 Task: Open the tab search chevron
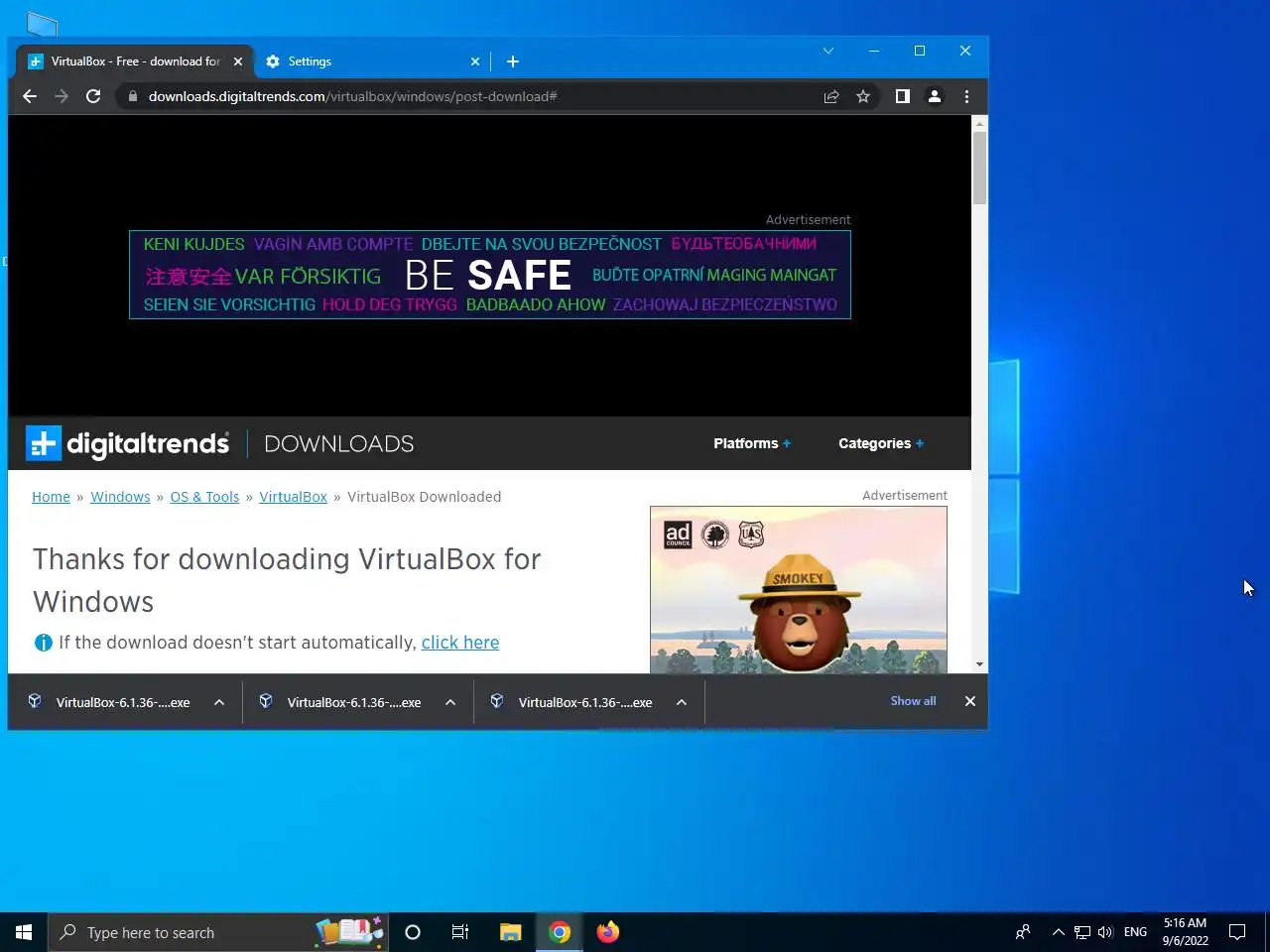[828, 51]
